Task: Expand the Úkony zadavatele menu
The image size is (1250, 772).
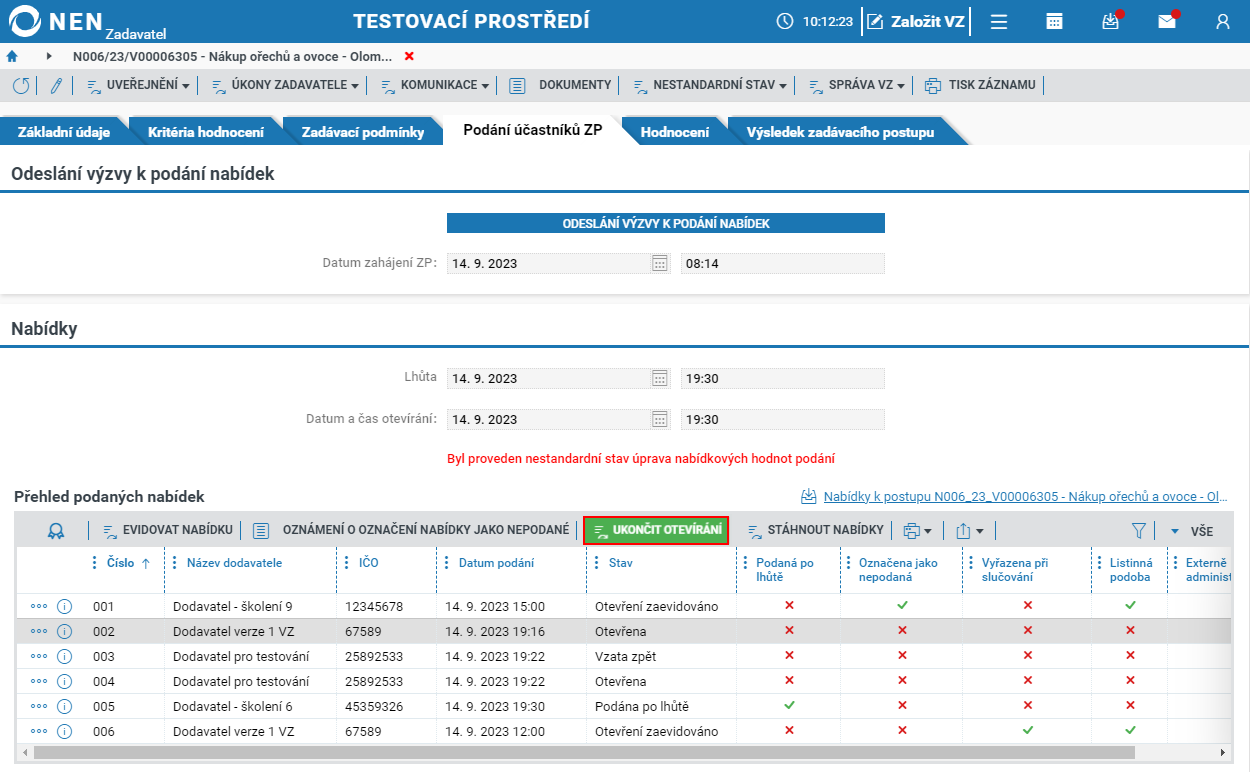Action: coord(284,85)
